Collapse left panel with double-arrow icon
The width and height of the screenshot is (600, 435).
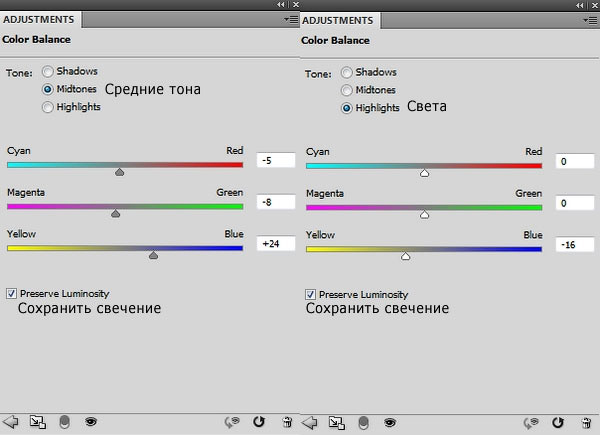(x=281, y=5)
